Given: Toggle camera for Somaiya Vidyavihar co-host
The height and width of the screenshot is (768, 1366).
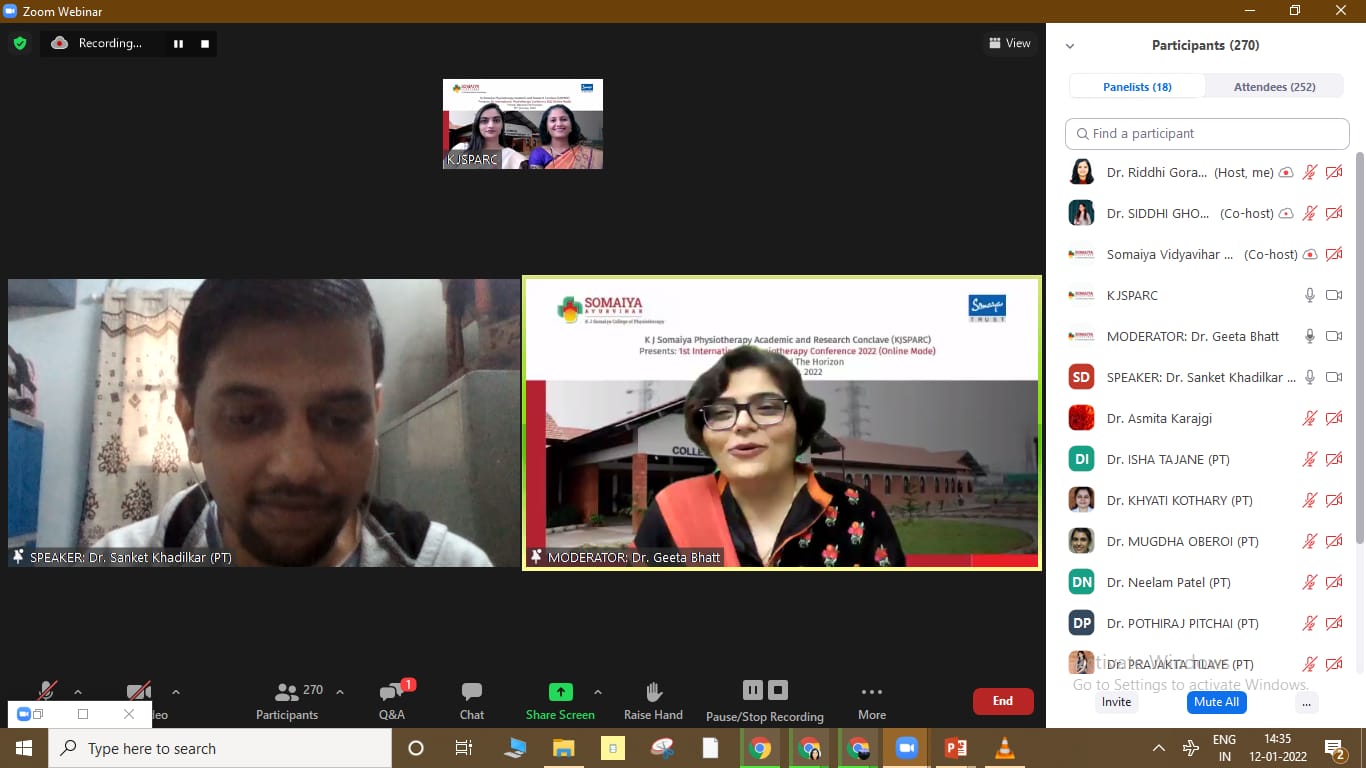Looking at the screenshot, I should point(1334,254).
